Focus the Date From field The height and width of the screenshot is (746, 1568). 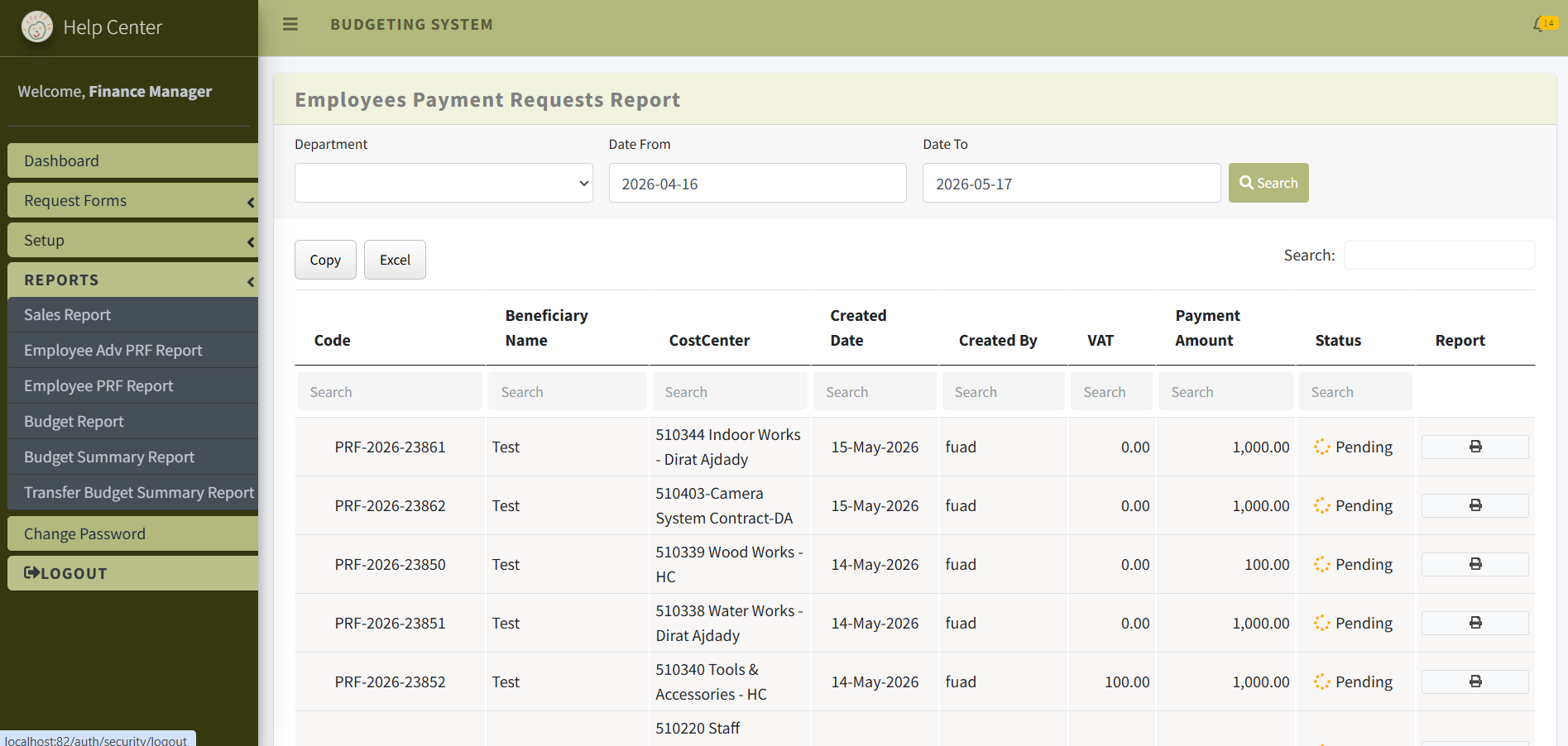click(757, 183)
